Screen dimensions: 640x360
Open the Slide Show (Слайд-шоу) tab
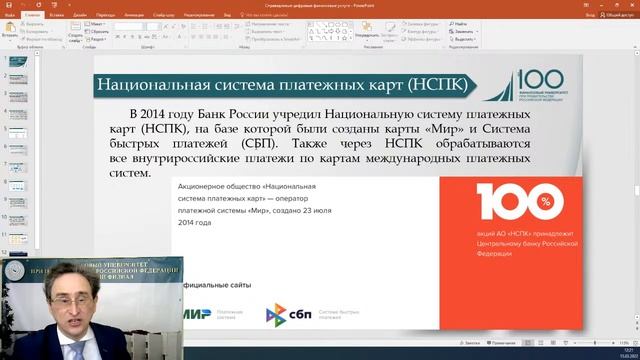(x=164, y=15)
